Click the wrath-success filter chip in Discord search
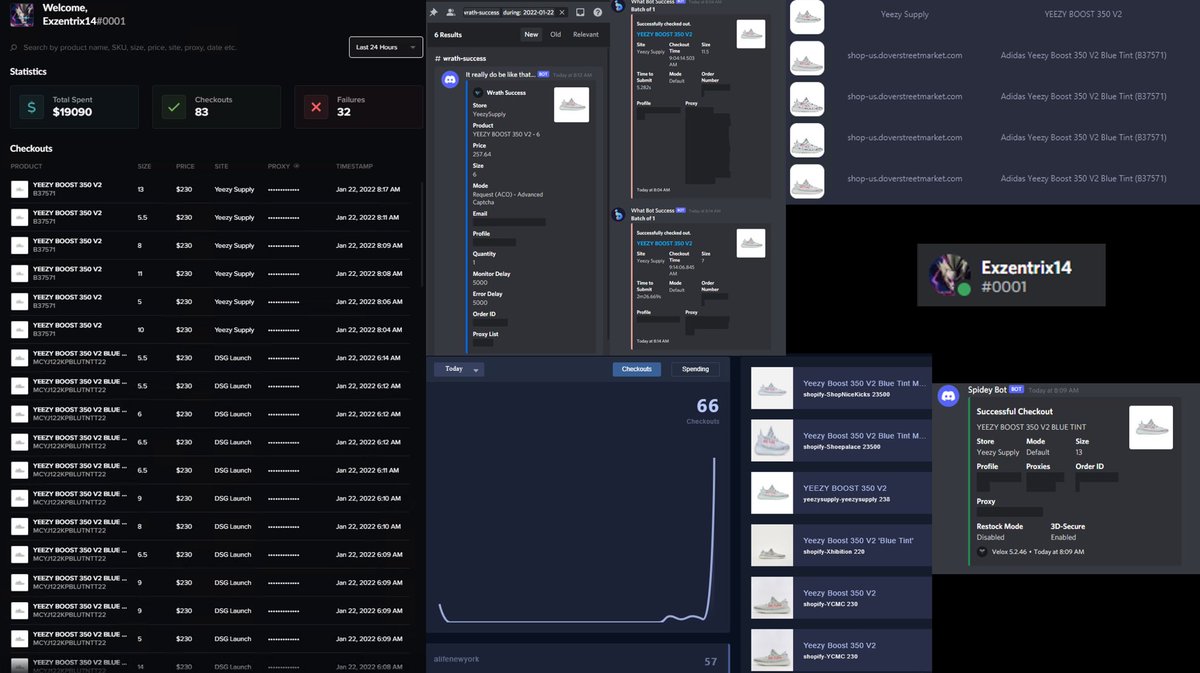 (480, 12)
